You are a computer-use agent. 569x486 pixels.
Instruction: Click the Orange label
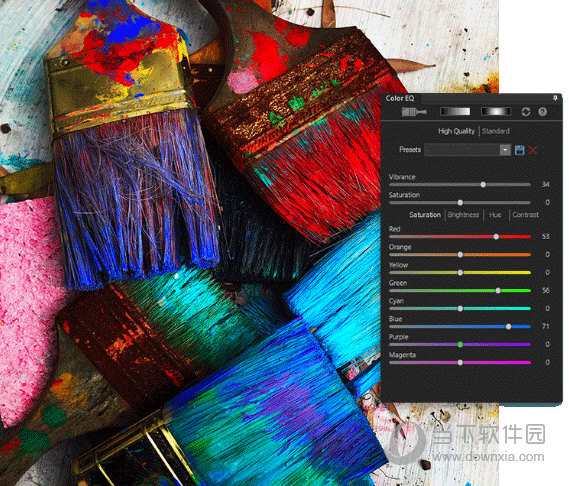tap(400, 247)
